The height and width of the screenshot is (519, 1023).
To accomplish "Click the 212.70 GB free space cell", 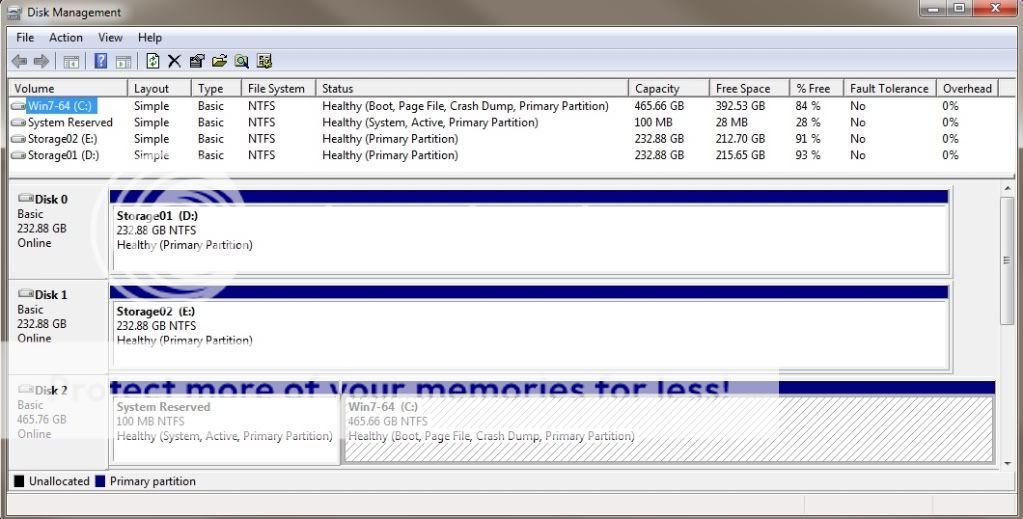I will [740, 138].
